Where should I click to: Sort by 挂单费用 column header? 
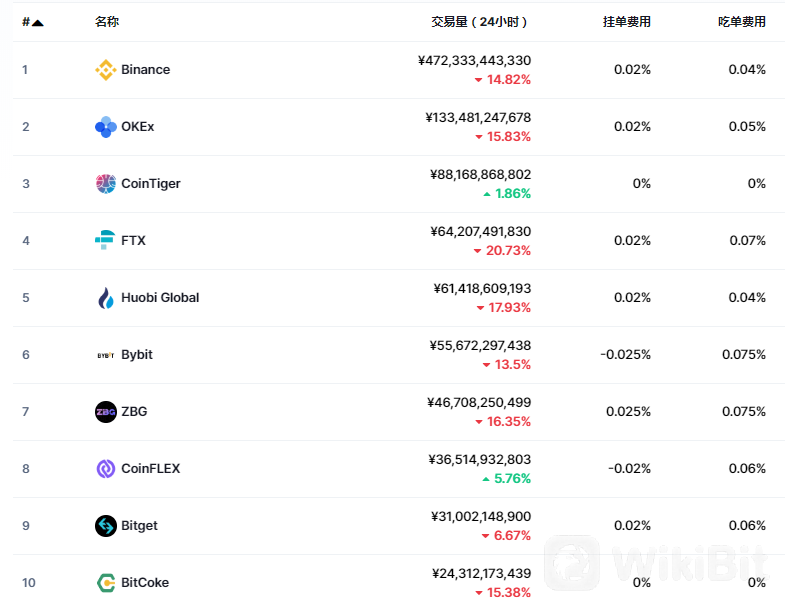(x=627, y=22)
